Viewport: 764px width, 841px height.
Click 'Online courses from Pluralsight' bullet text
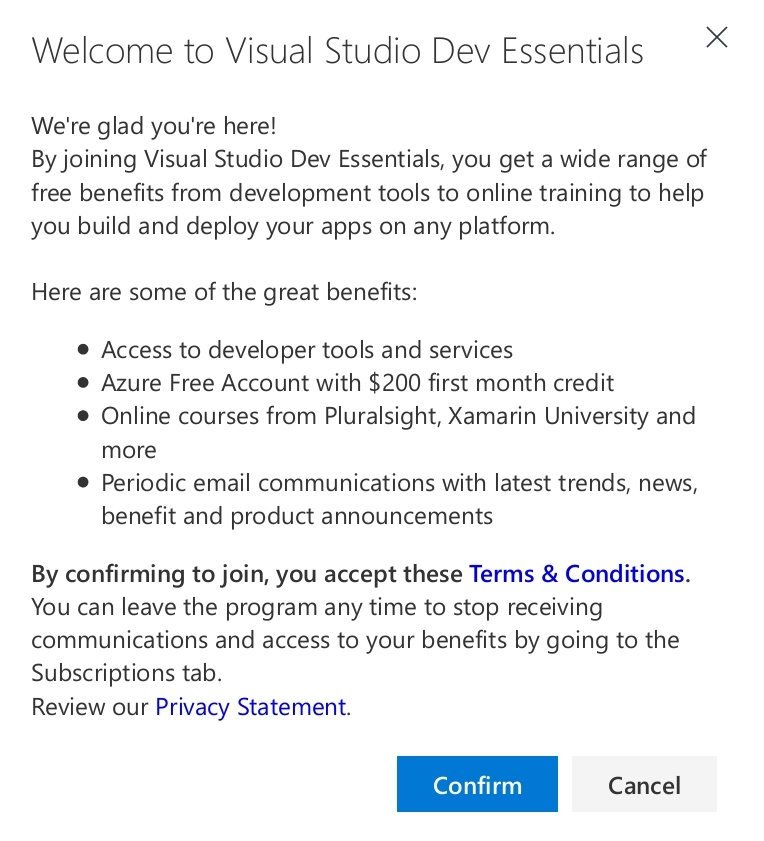click(x=398, y=433)
